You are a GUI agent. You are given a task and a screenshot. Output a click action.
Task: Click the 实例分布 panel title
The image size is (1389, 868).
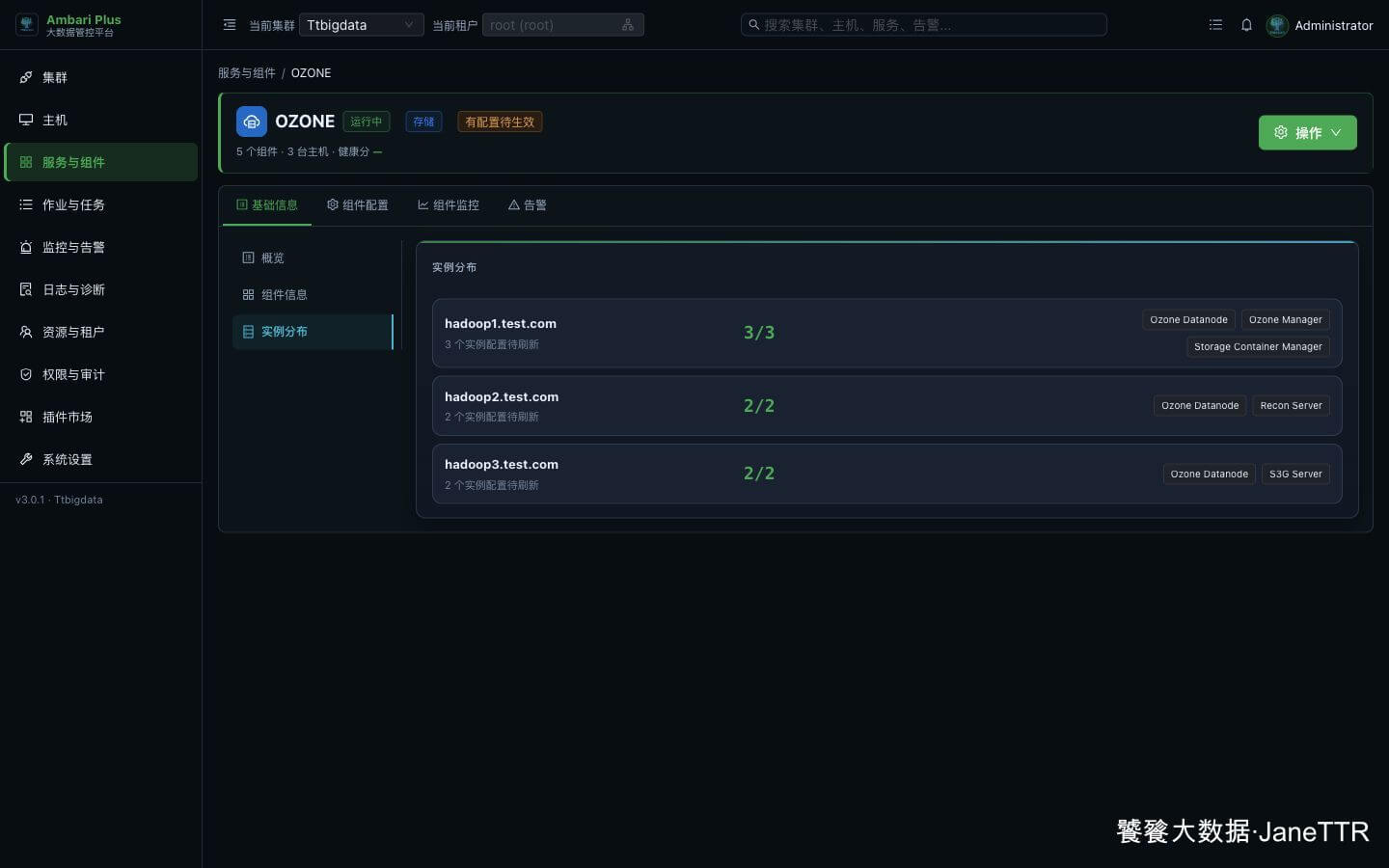(454, 267)
